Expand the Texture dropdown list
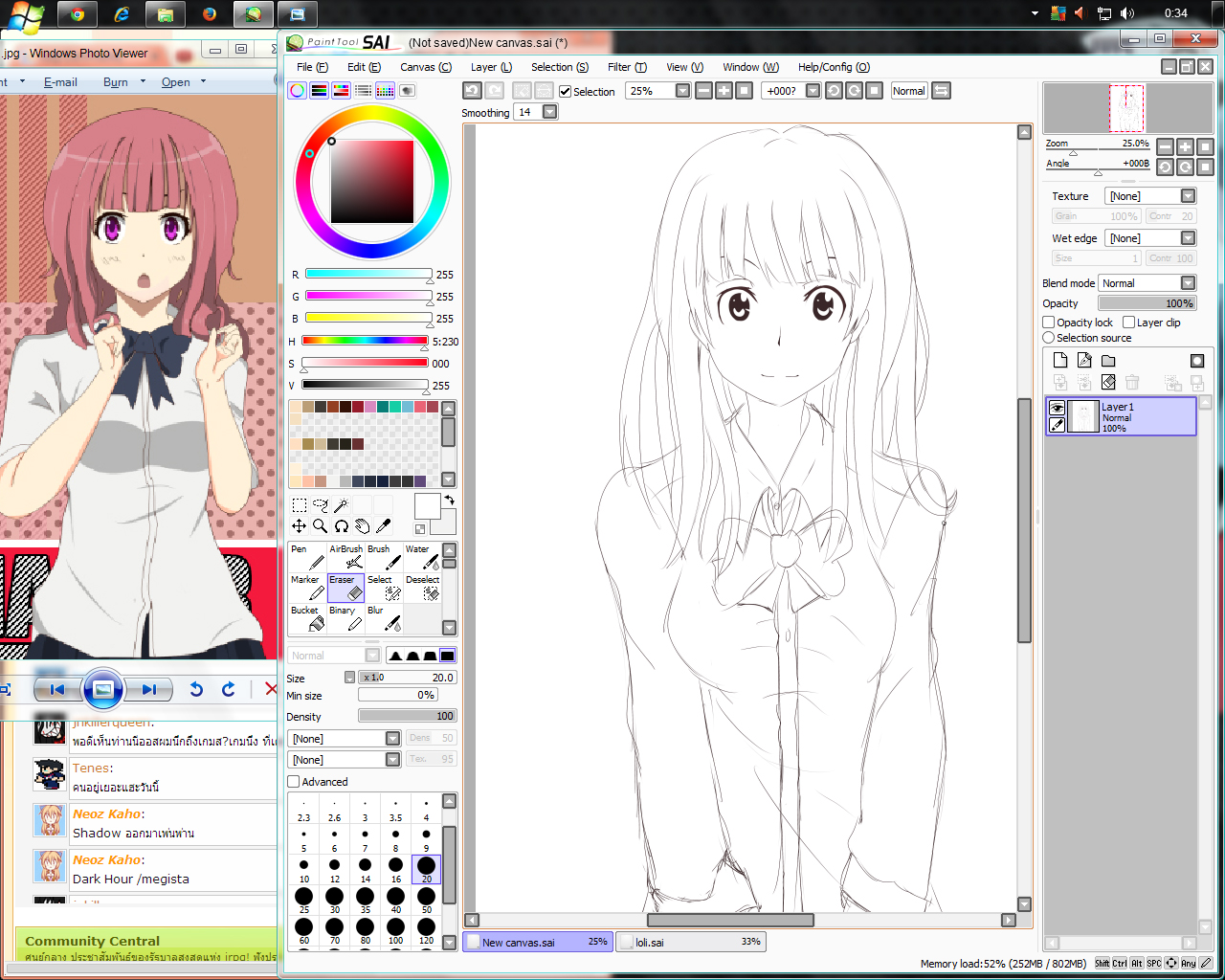Viewport: 1225px width, 980px height. point(1150,196)
